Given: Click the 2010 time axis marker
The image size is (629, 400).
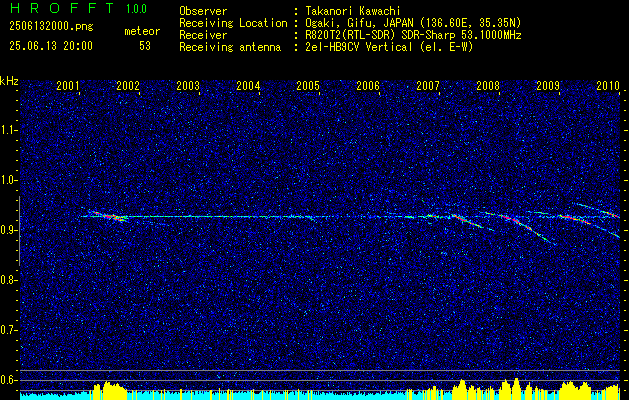Looking at the screenshot, I should 608,85.
